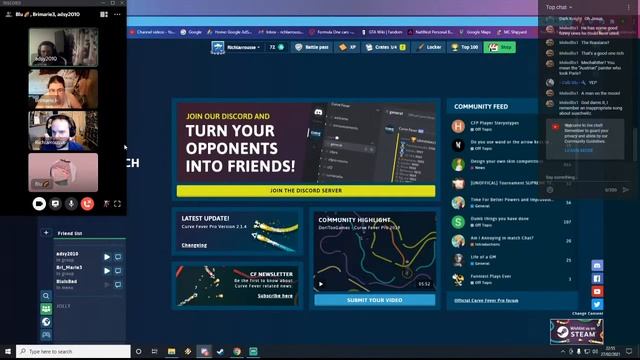
Task: Open the Discord social icon on right
Action: coord(597,265)
